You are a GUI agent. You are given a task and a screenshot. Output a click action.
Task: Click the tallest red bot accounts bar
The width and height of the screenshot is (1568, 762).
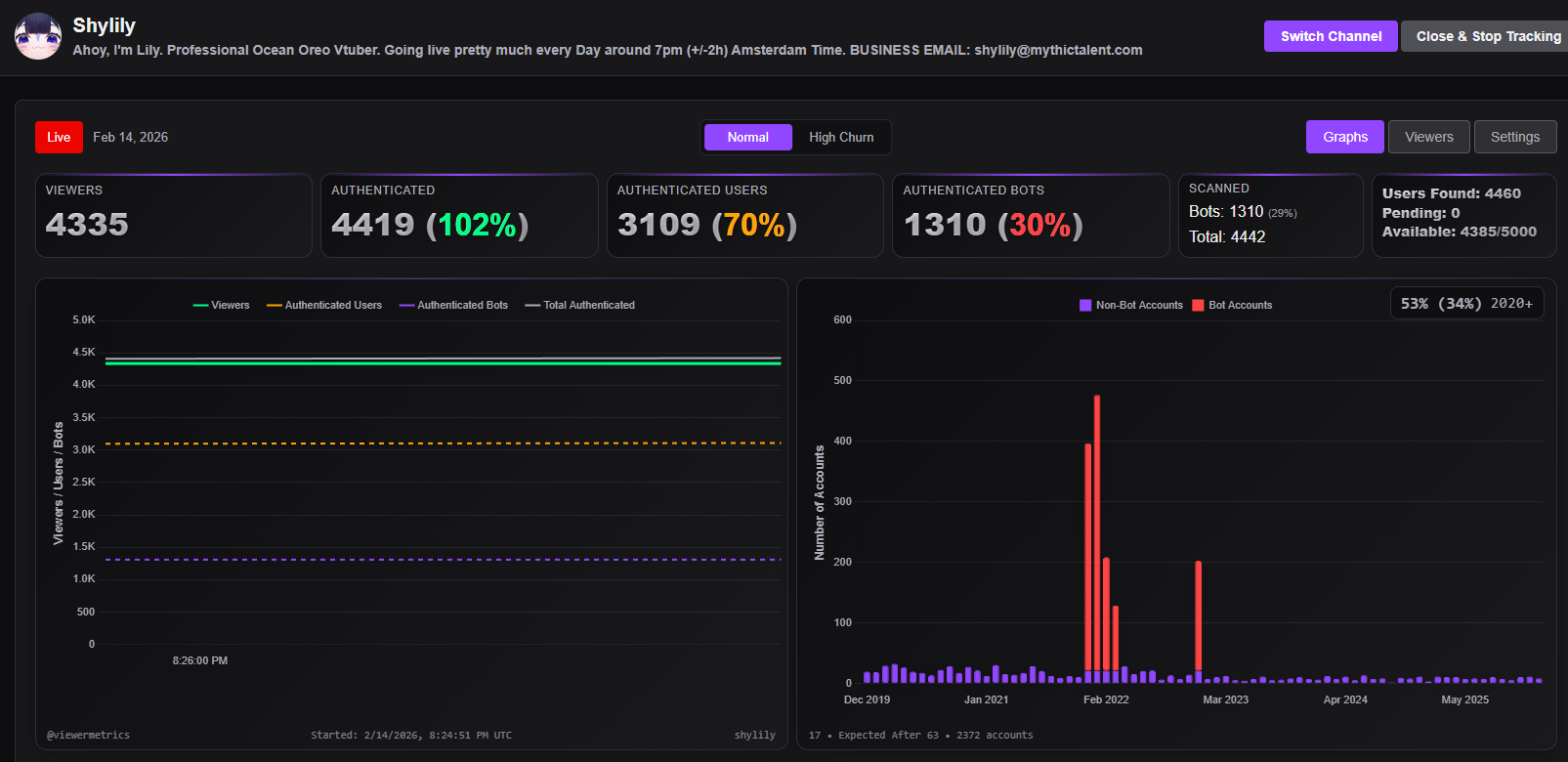(x=1097, y=532)
